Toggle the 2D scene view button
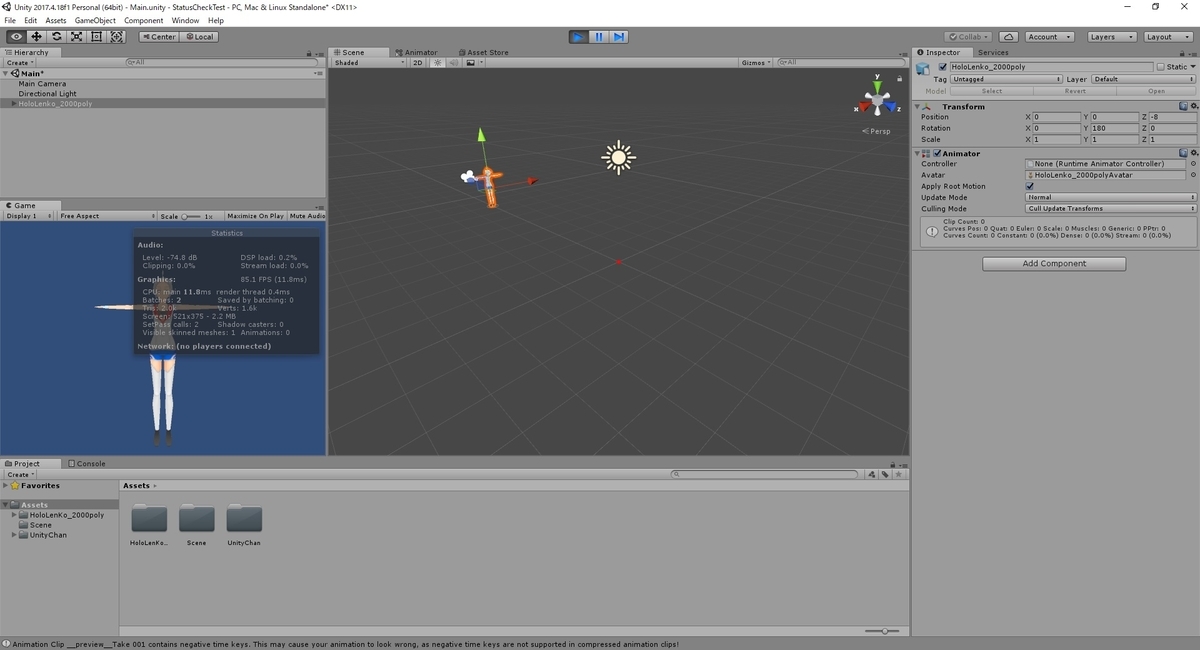 coord(418,62)
